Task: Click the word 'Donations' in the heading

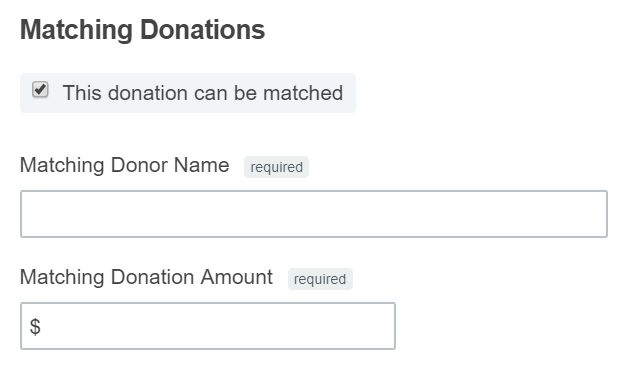Action: pyautogui.click(x=203, y=30)
